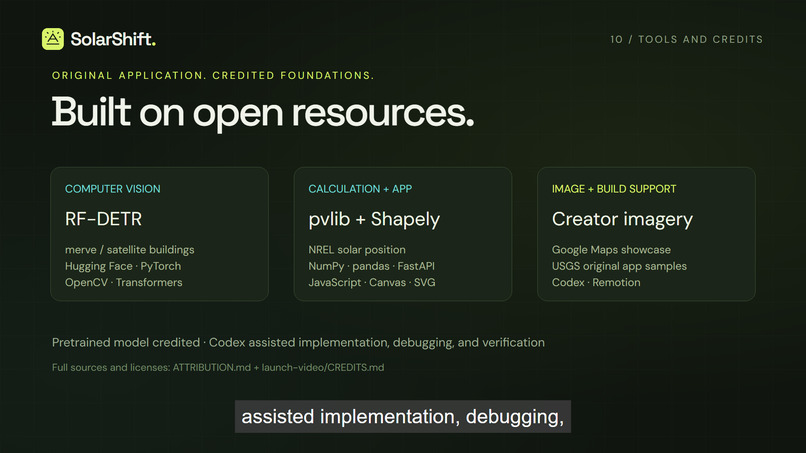Click the 'OpenCV · Transformers' line
The image size is (806, 453).
tap(123, 282)
